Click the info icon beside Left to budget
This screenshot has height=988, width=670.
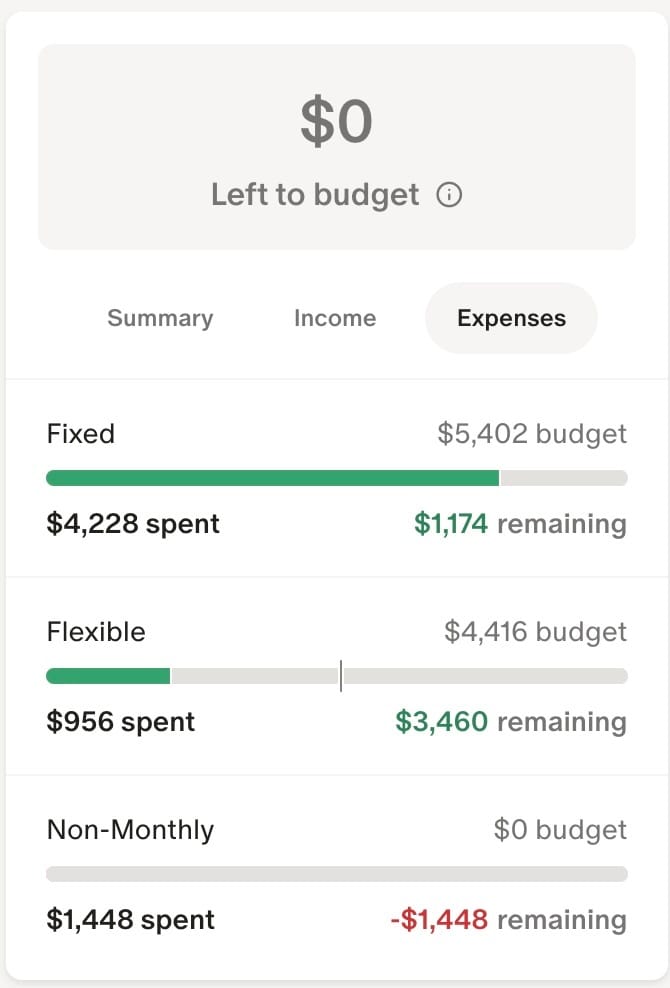(449, 194)
